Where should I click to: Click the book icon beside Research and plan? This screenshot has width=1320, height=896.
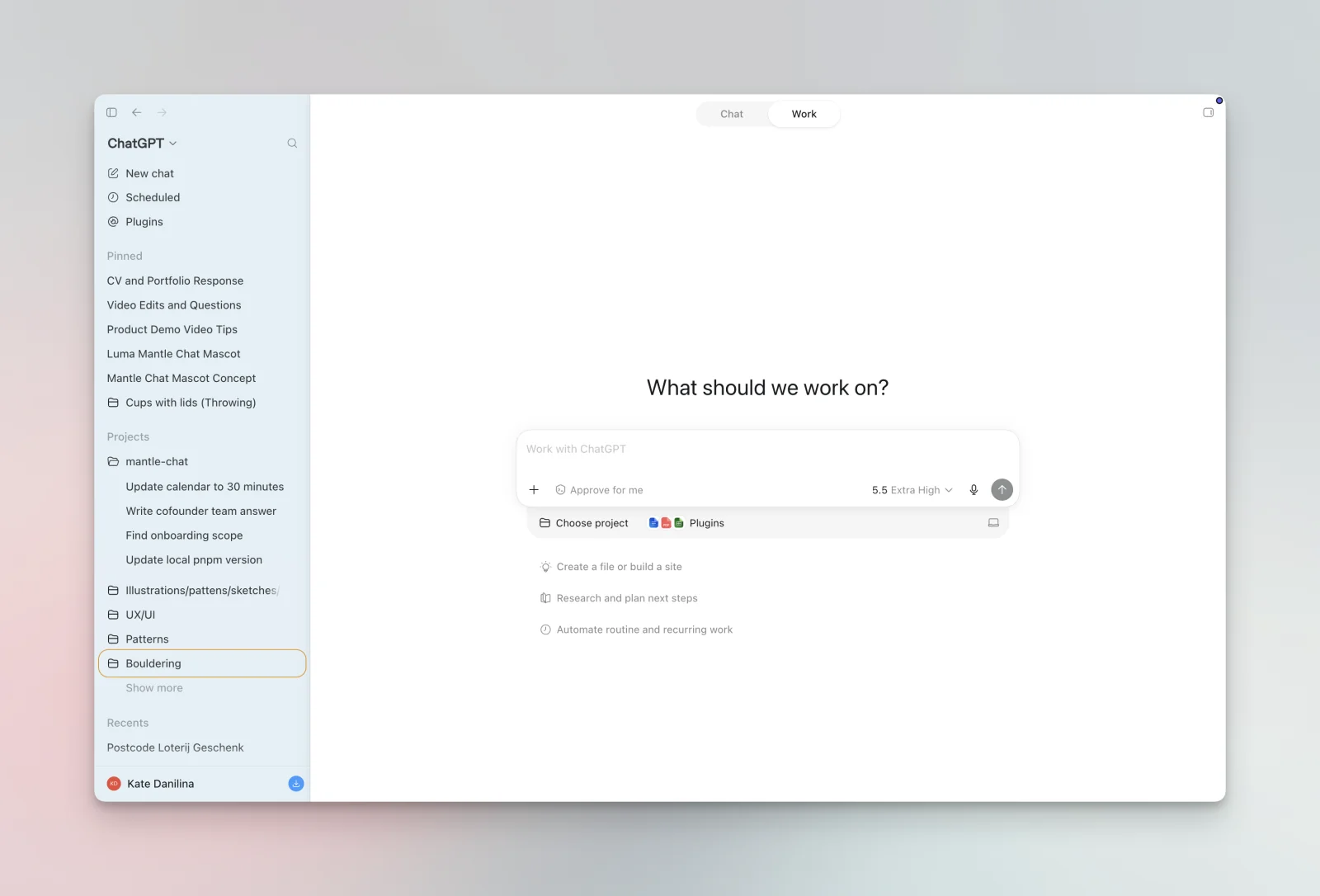point(545,598)
